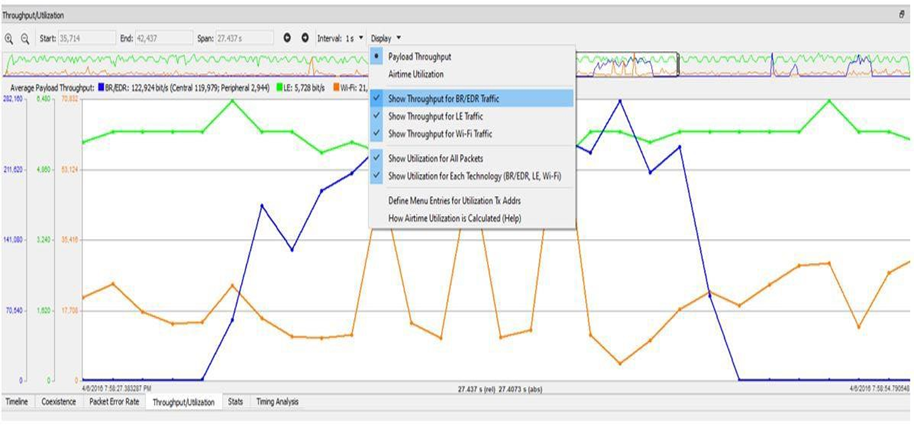The height and width of the screenshot is (425, 914).
Task: Open the Display dropdown menu
Action: 386,38
